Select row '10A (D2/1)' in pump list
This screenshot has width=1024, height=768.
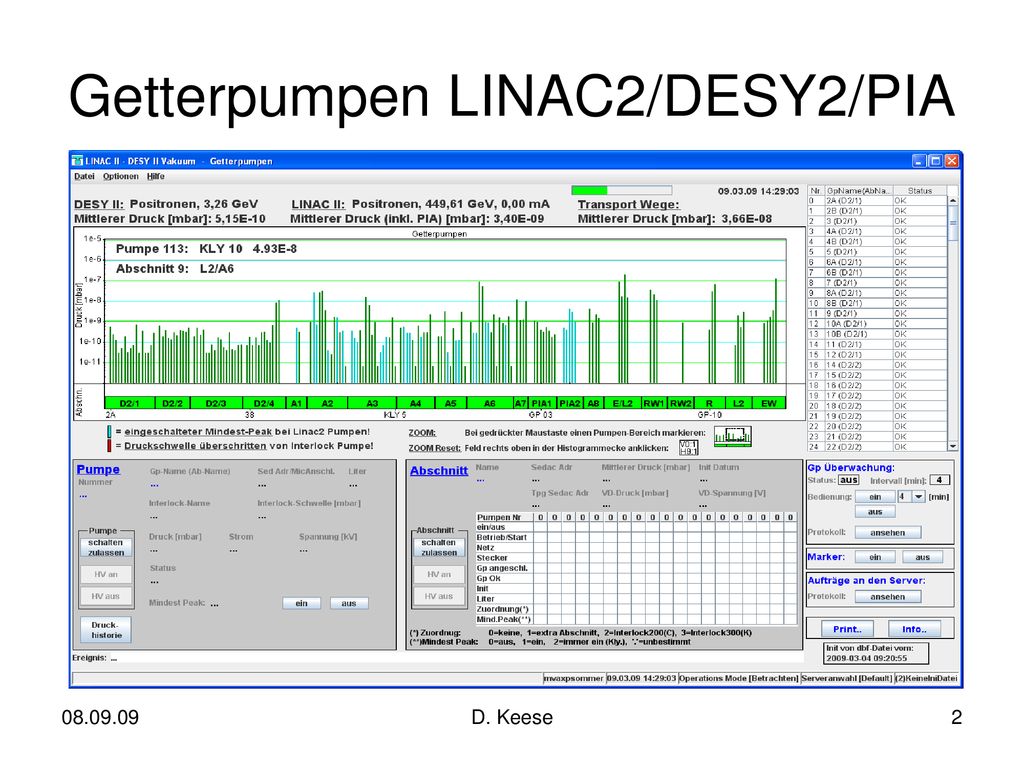tap(878, 324)
